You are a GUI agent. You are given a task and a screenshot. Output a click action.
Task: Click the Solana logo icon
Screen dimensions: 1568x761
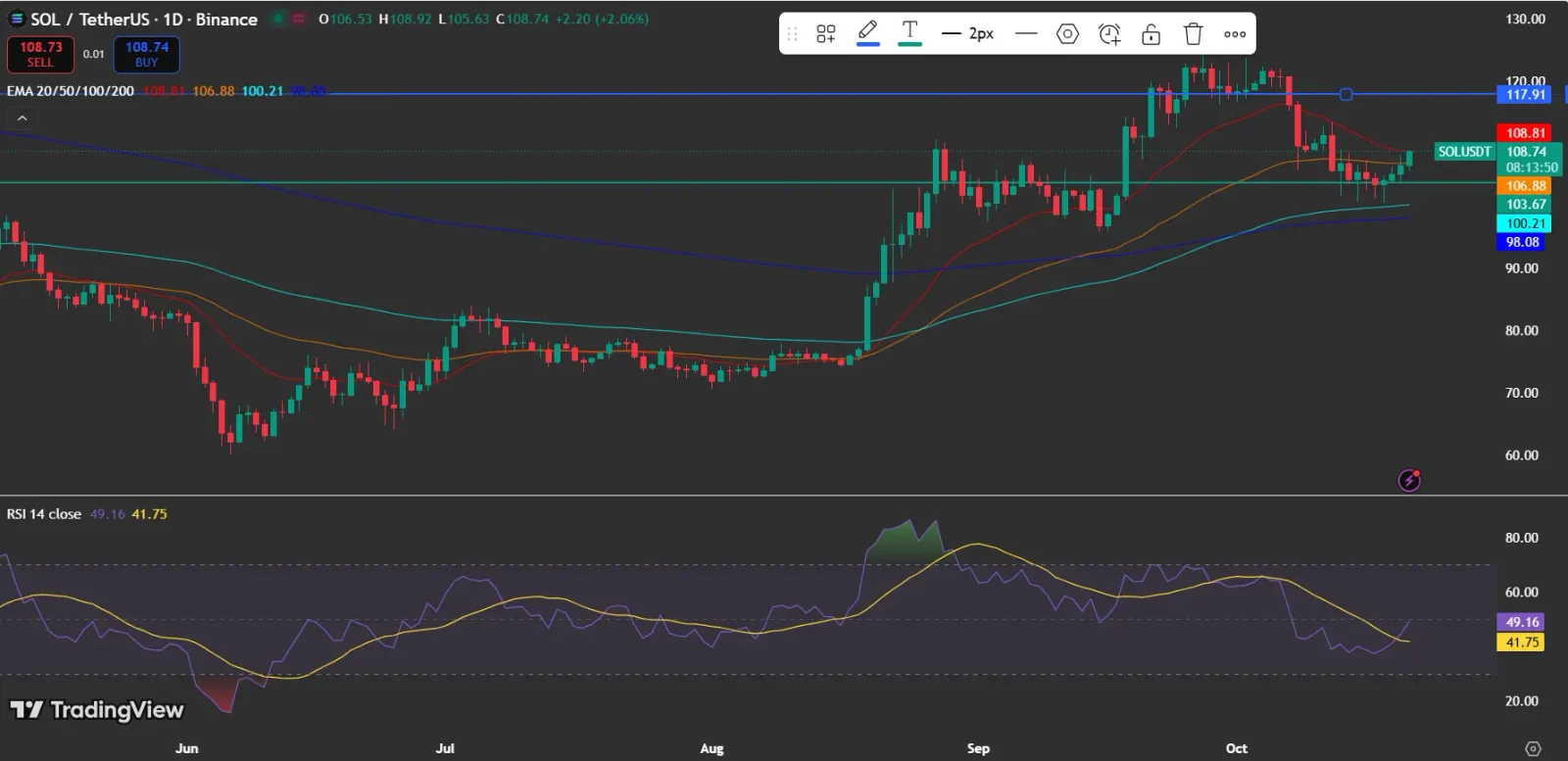[x=17, y=19]
